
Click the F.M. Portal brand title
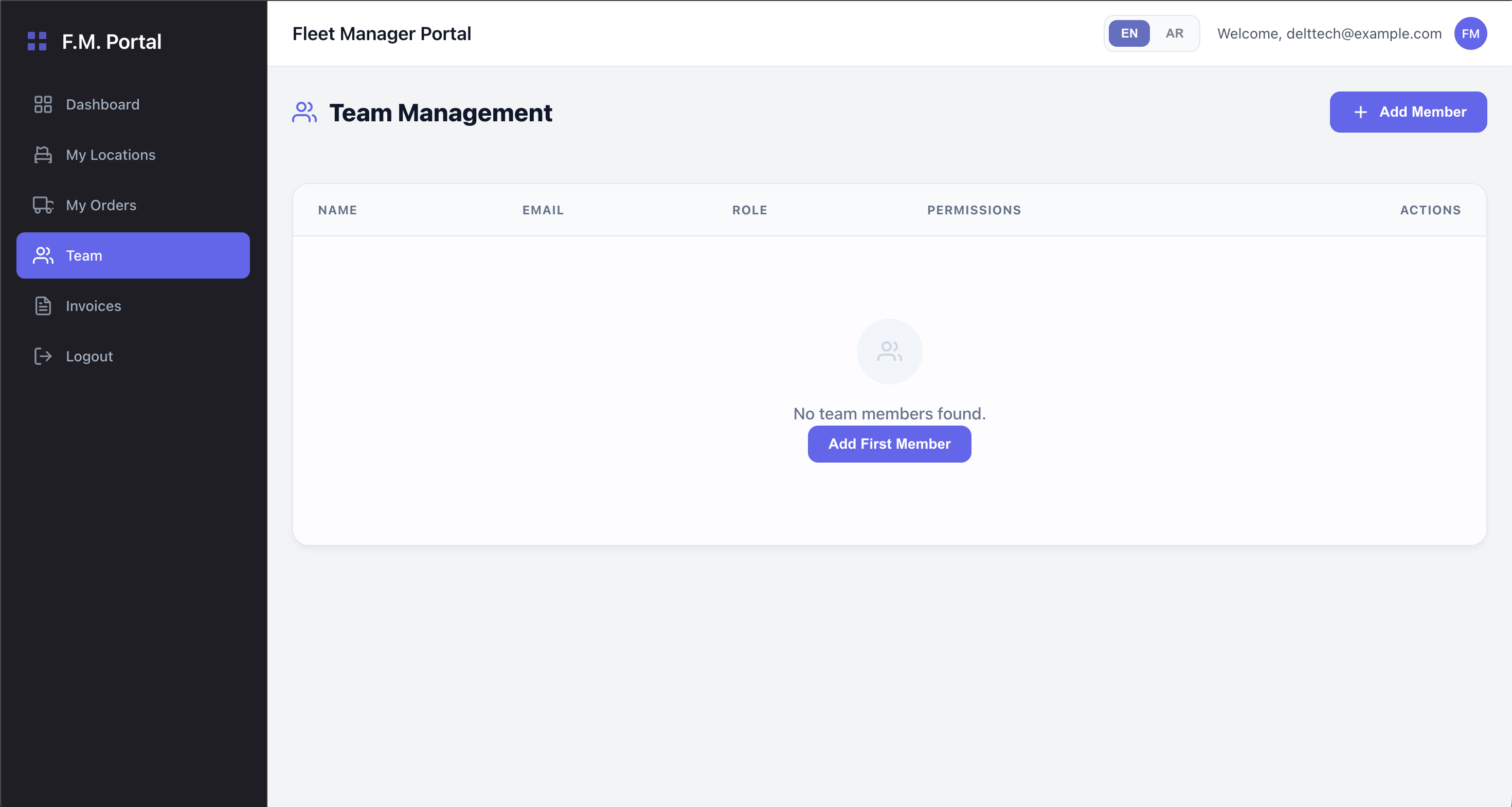(x=112, y=42)
